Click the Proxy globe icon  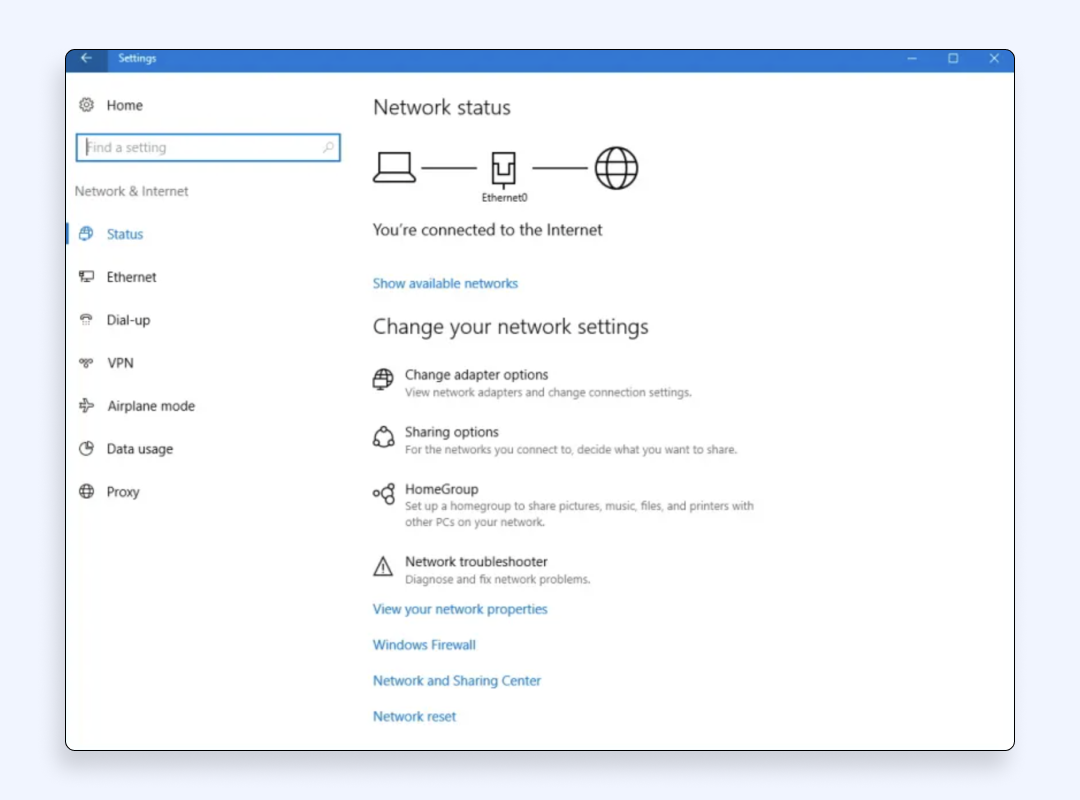(x=86, y=492)
